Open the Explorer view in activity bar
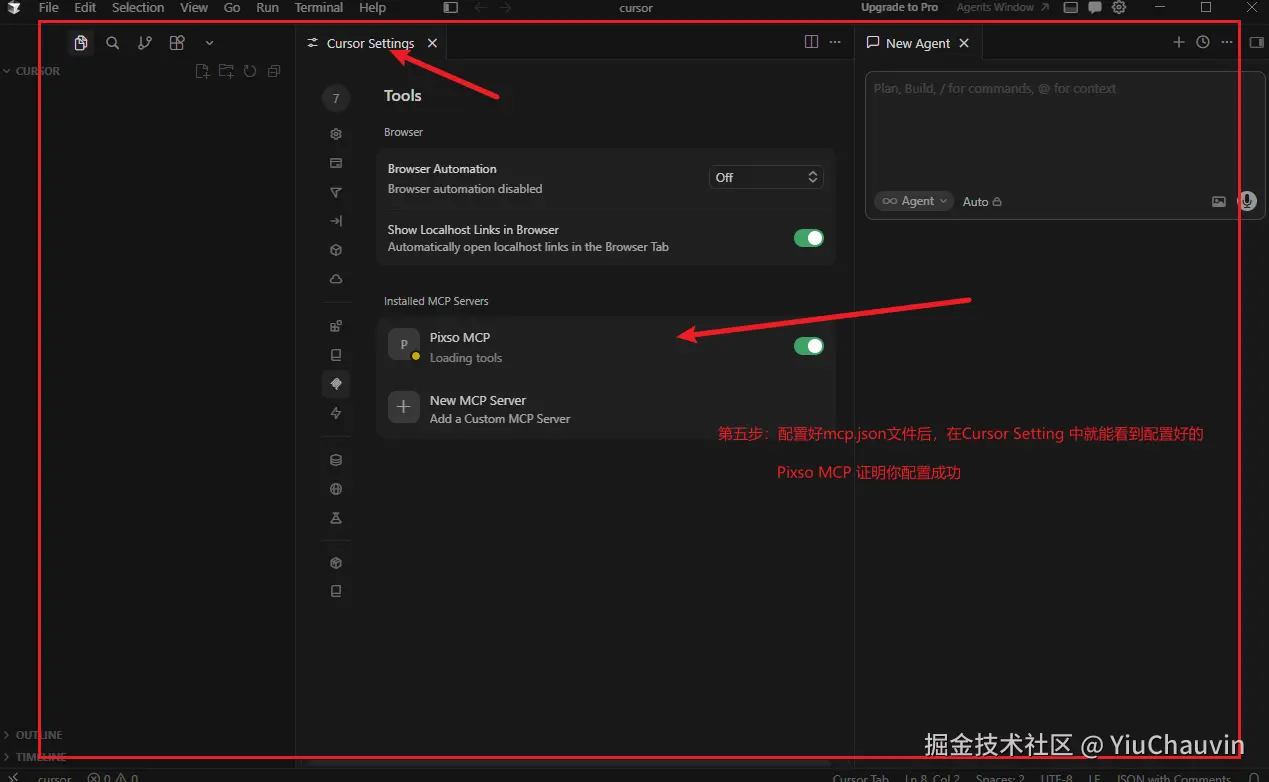Viewport: 1269px width, 782px height. [x=81, y=43]
